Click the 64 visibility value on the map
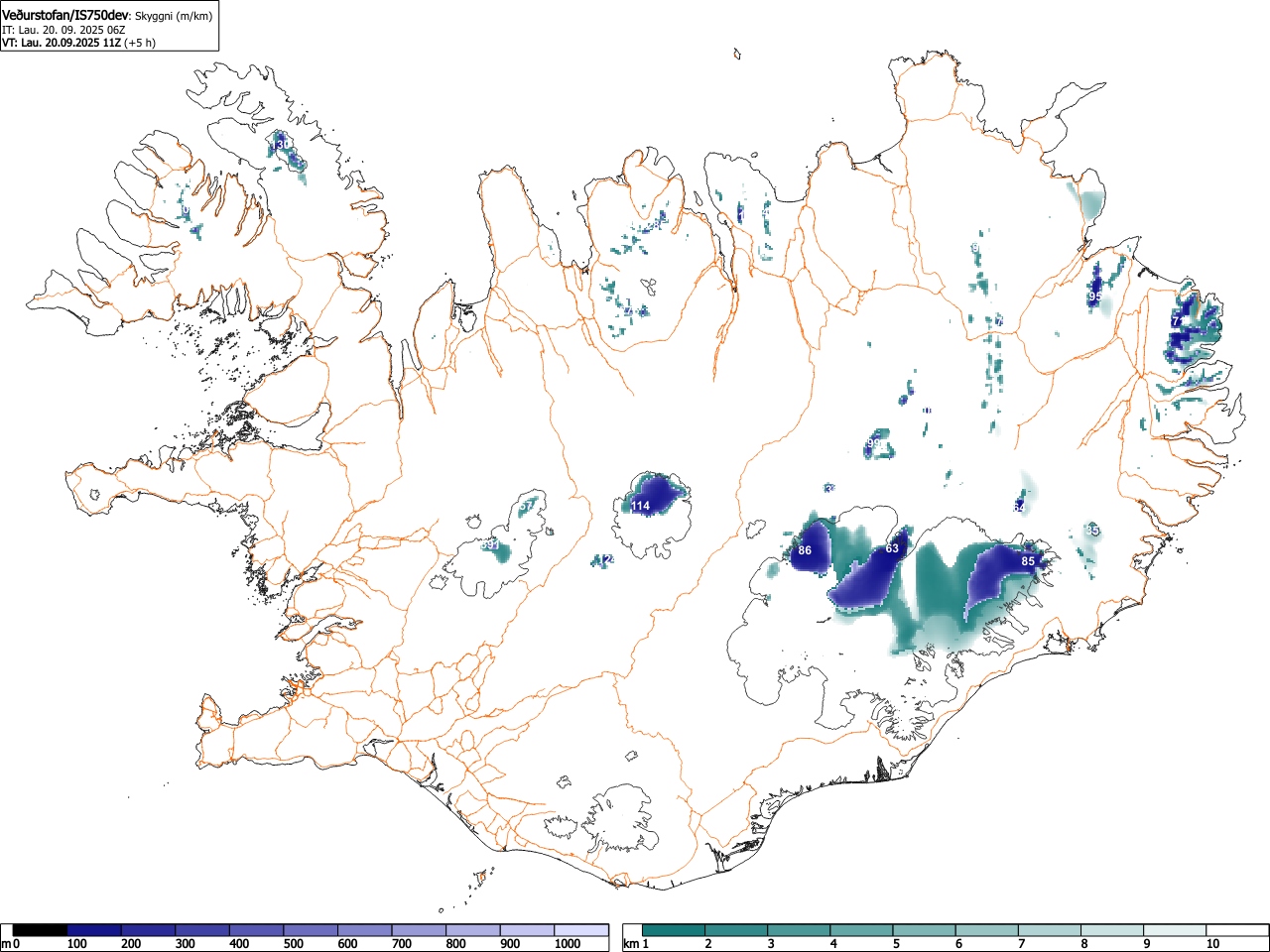Image resolution: width=1270 pixels, height=952 pixels. coord(1019,507)
